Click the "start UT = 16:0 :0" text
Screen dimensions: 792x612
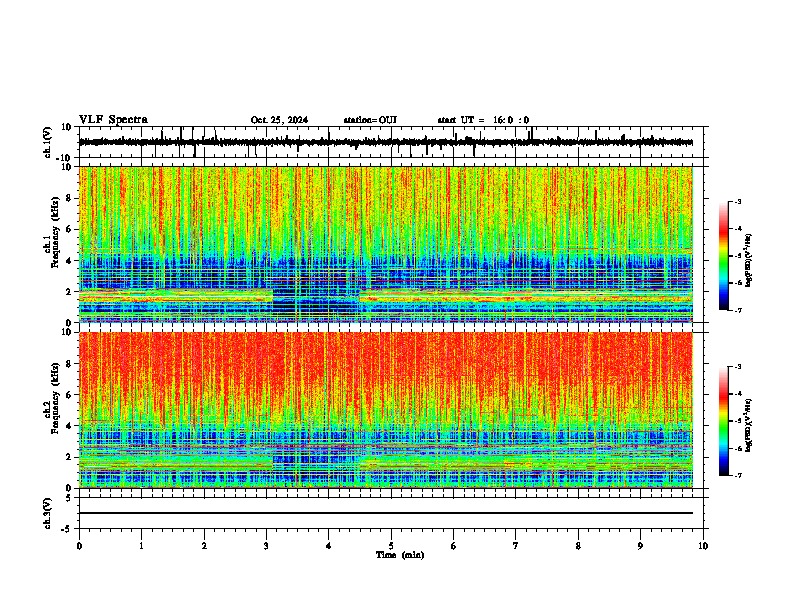(483, 120)
